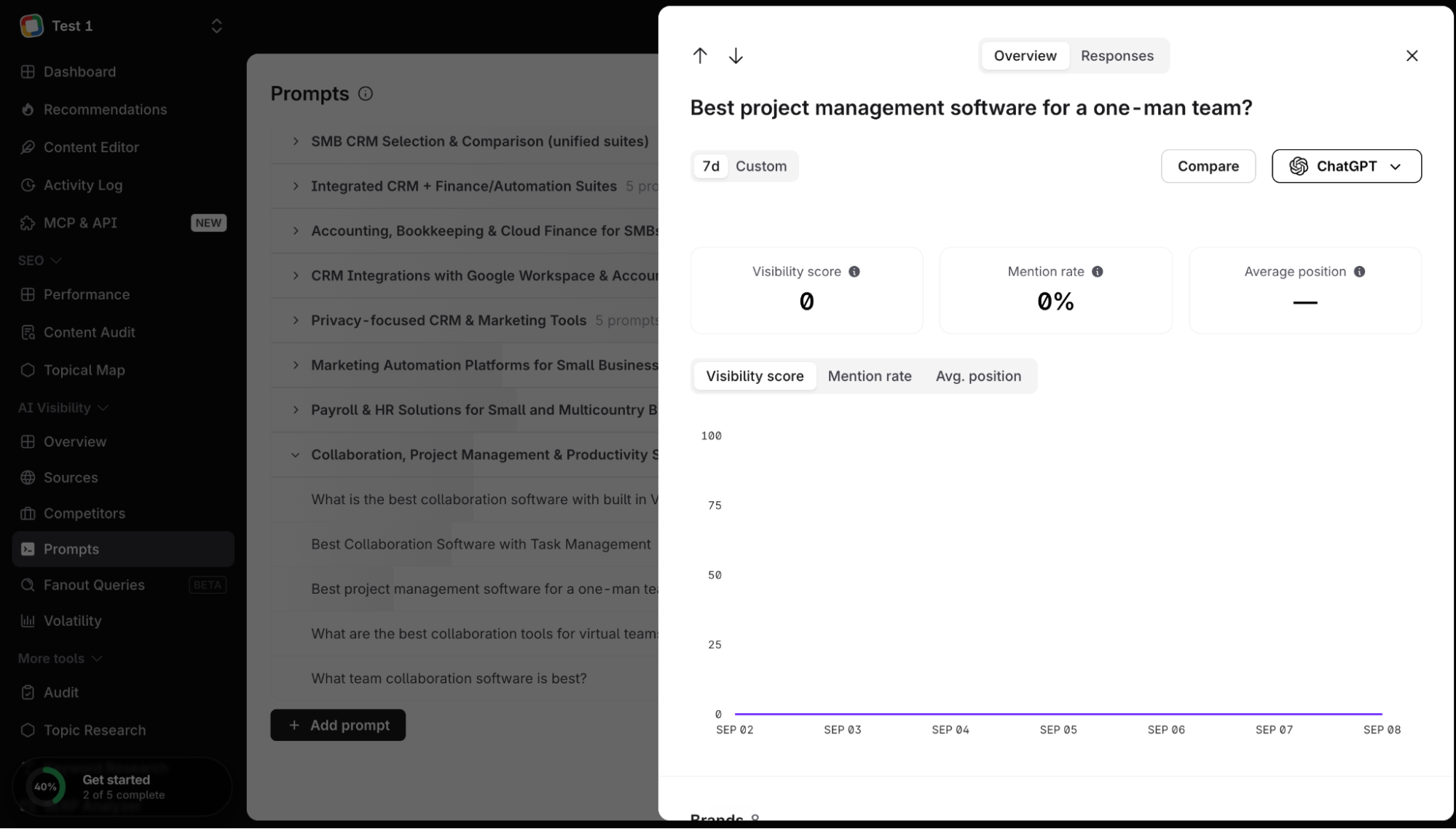
Task: Go to the previous prompt with up arrow
Action: point(699,55)
